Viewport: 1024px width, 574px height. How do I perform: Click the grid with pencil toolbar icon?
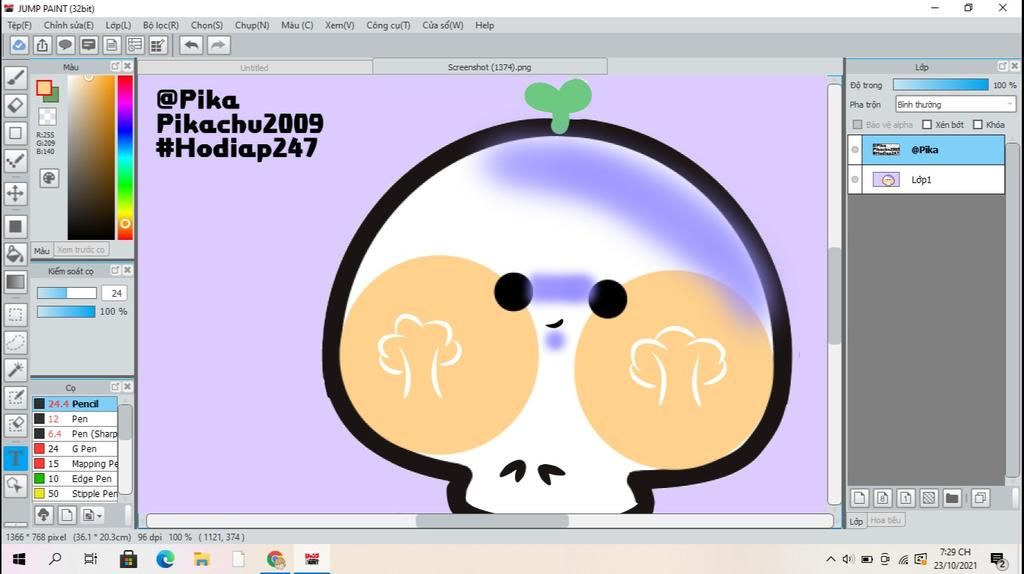(x=158, y=45)
